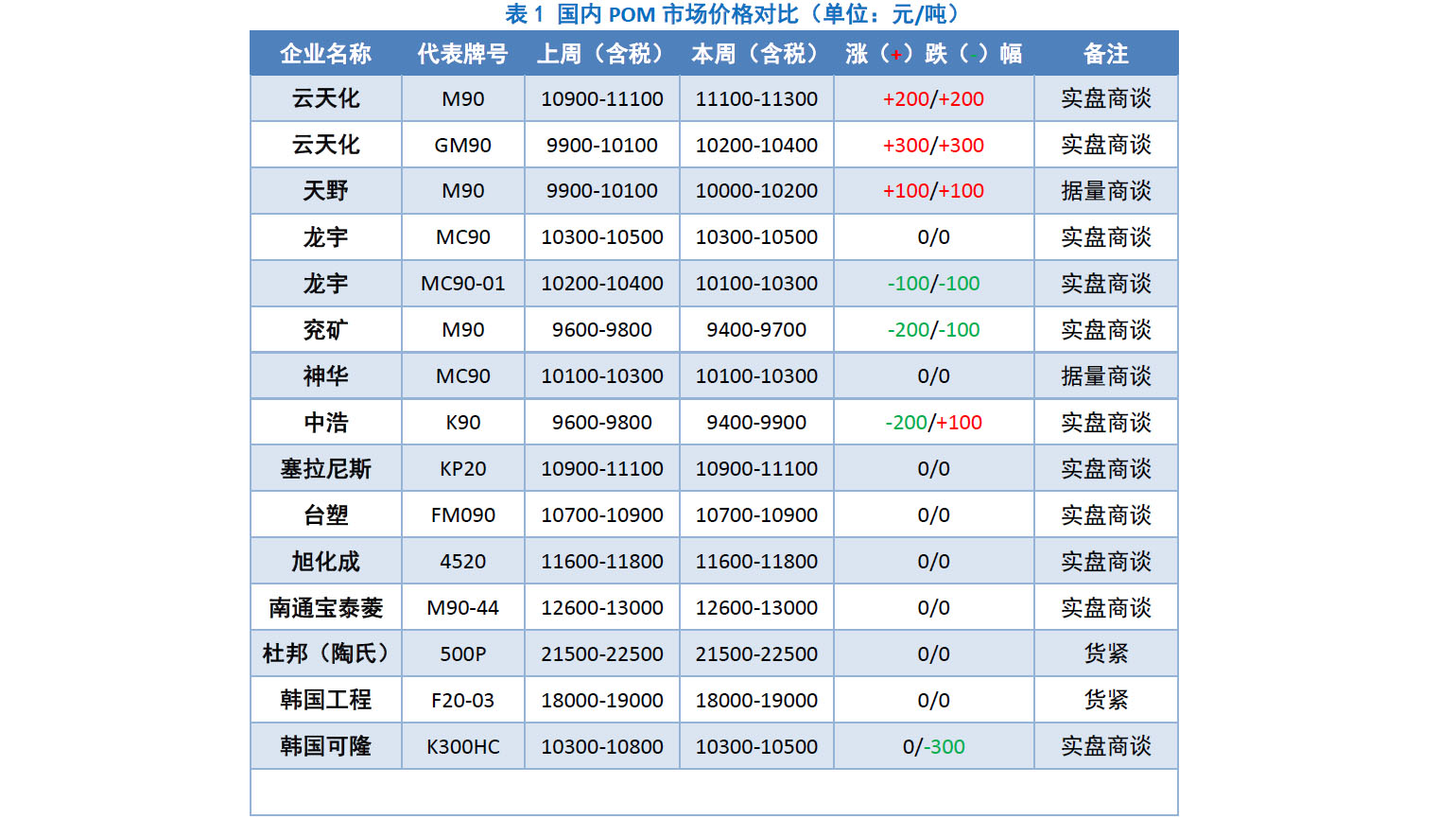Click last week's price '10300-10800'
The height and width of the screenshot is (819, 1456).
[x=602, y=747]
